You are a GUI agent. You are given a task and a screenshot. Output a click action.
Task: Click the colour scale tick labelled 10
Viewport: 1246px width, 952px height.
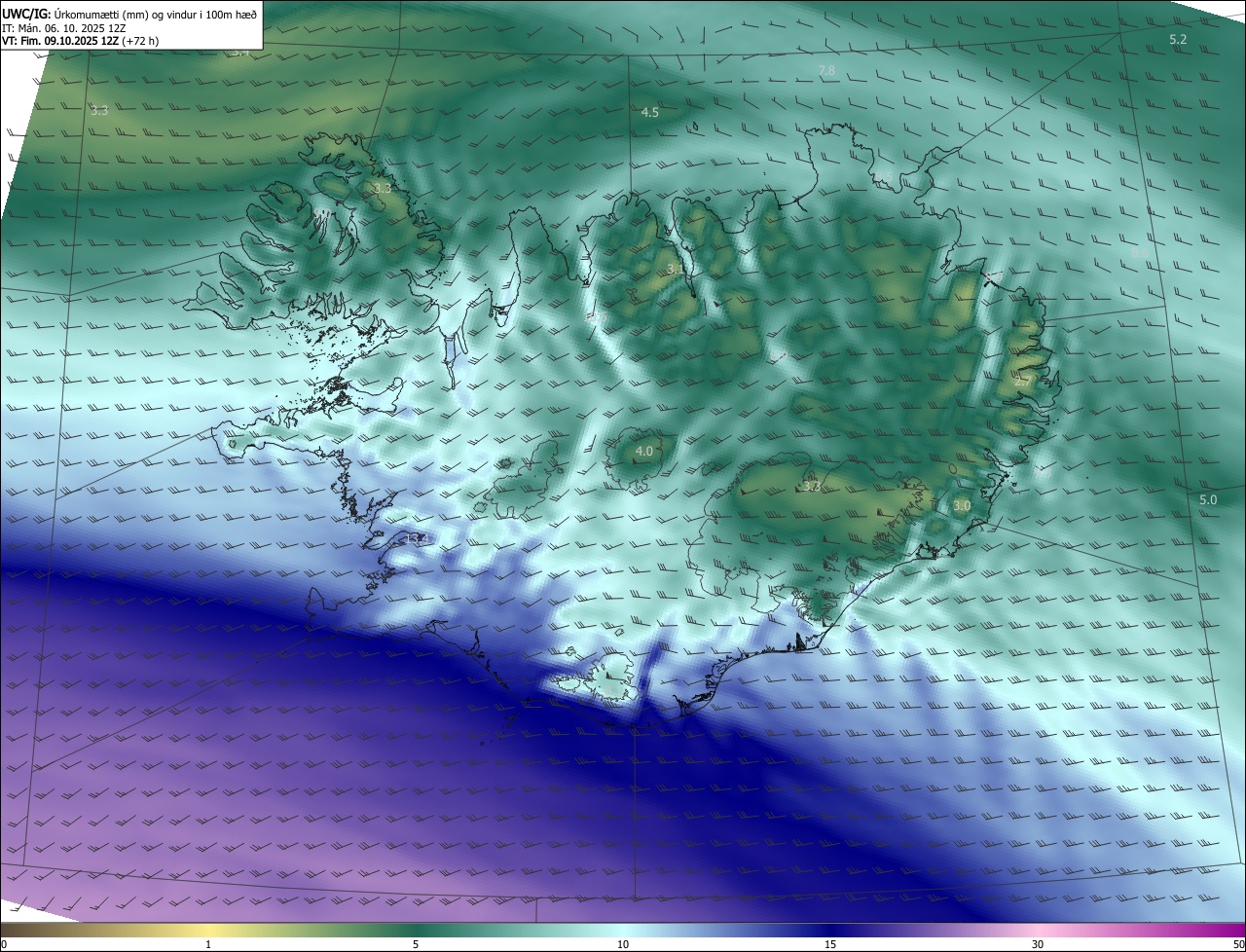pyautogui.click(x=623, y=944)
